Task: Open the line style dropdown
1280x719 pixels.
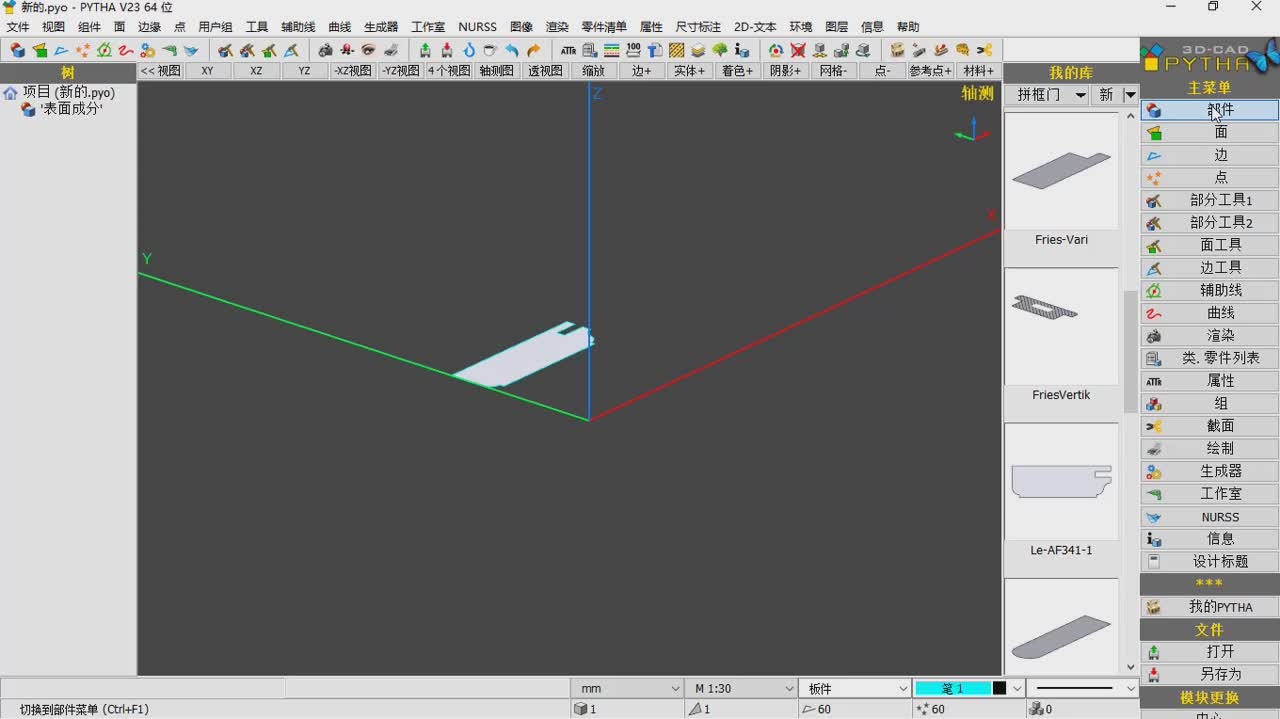Action: [1084, 688]
